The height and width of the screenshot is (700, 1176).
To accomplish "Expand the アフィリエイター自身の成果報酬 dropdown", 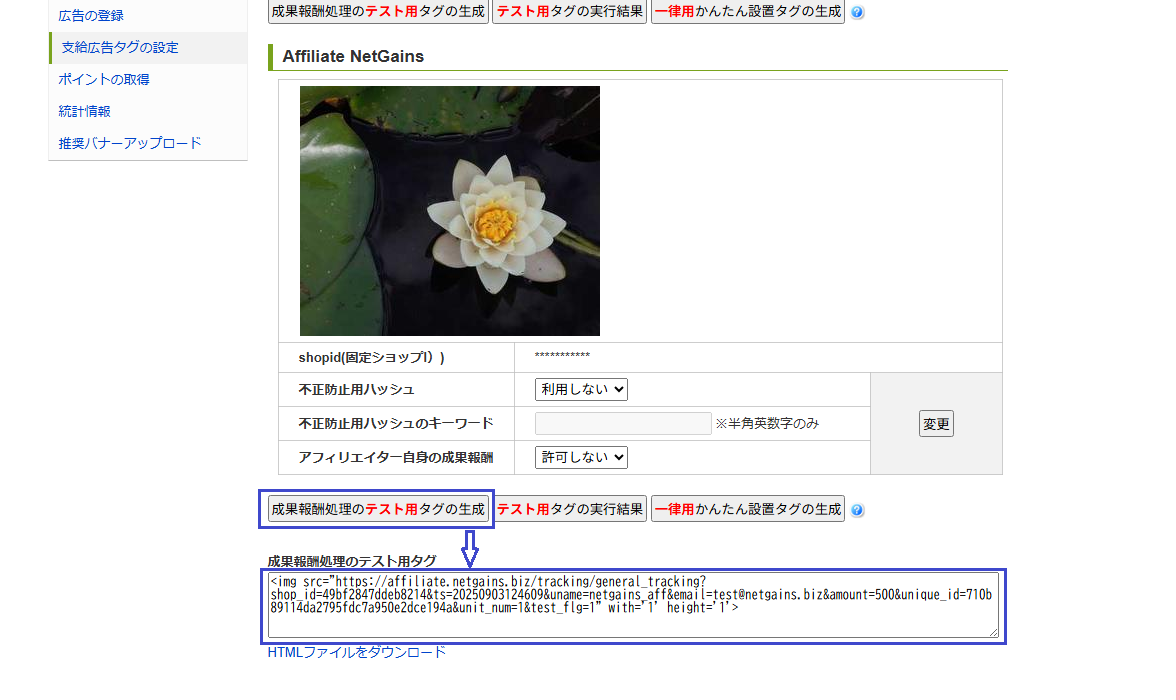I will (x=581, y=457).
